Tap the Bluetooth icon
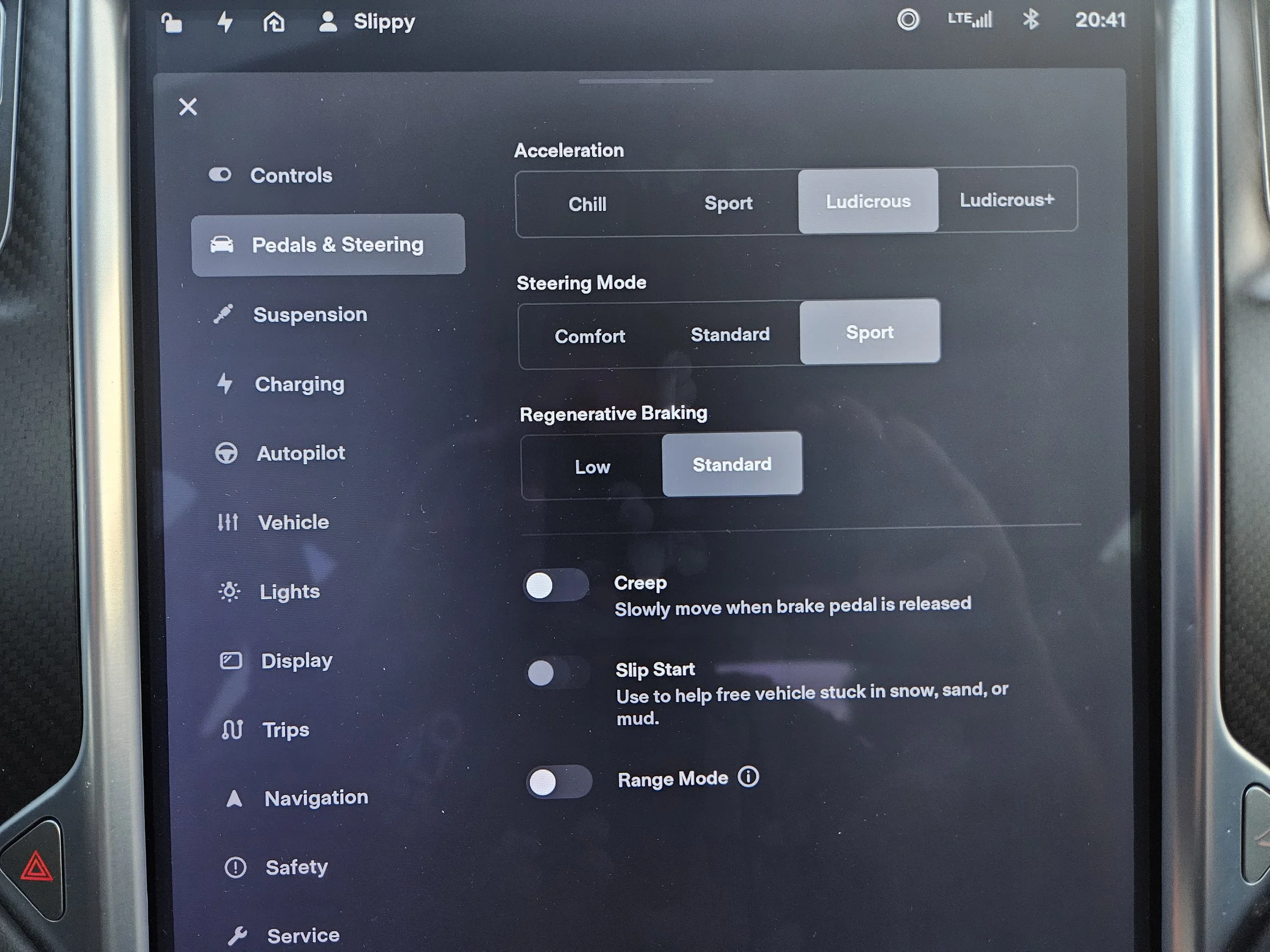This screenshot has width=1270, height=952. click(1031, 19)
